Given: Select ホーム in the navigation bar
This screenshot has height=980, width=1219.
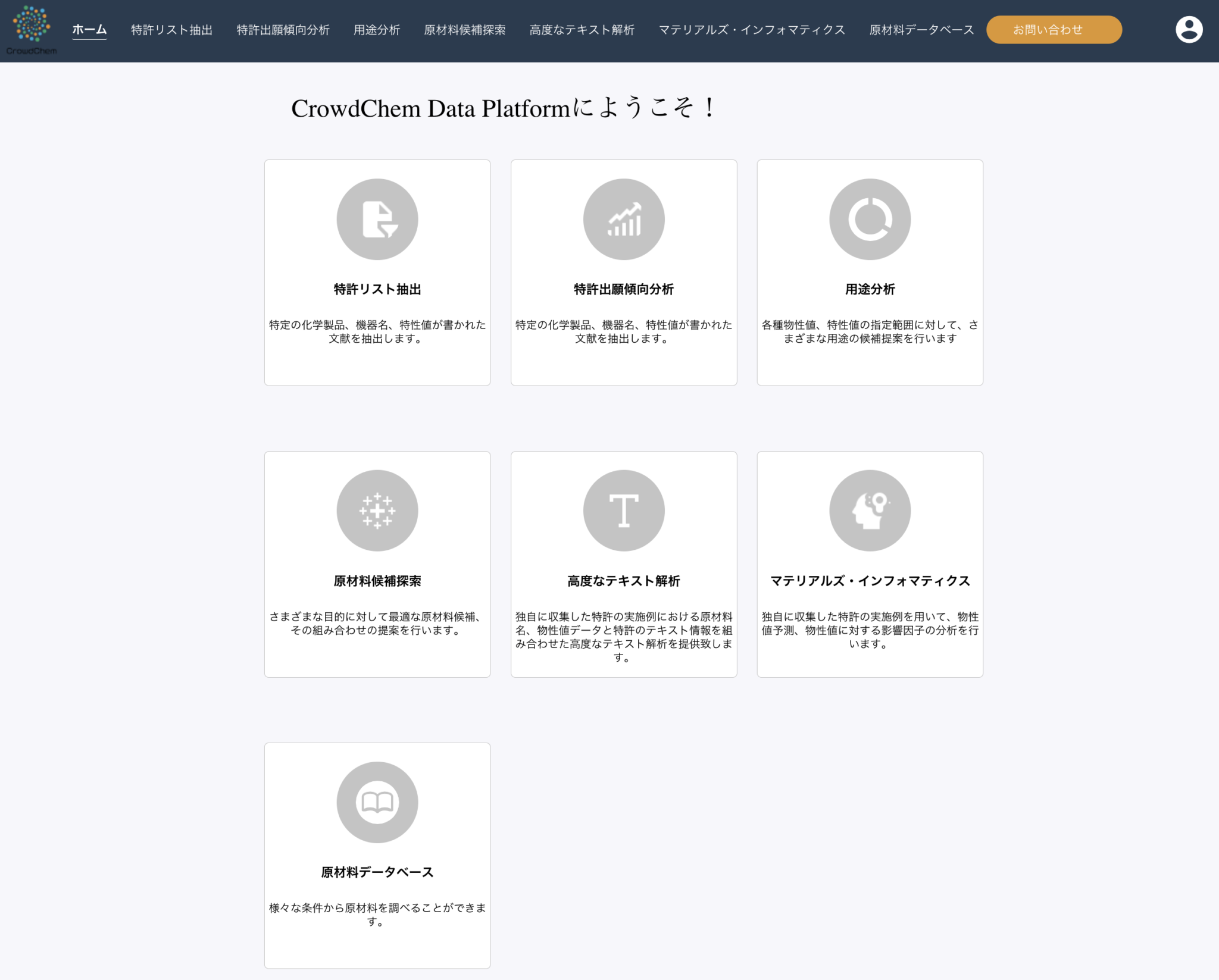Looking at the screenshot, I should pos(89,29).
